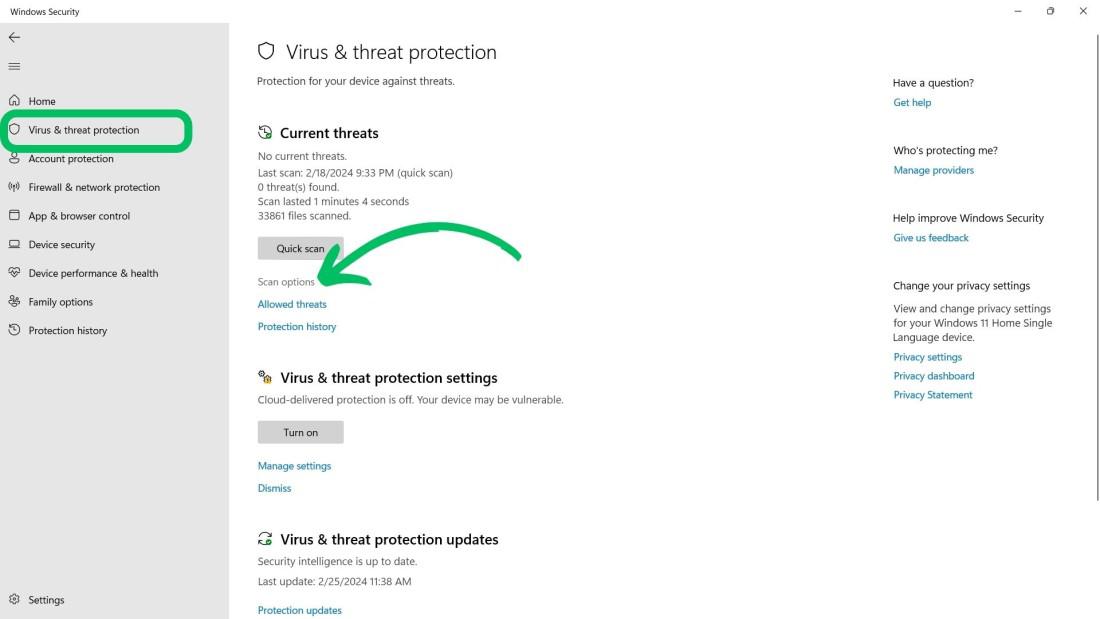Open the hamburger navigation menu icon
1100x619 pixels.
point(14,66)
